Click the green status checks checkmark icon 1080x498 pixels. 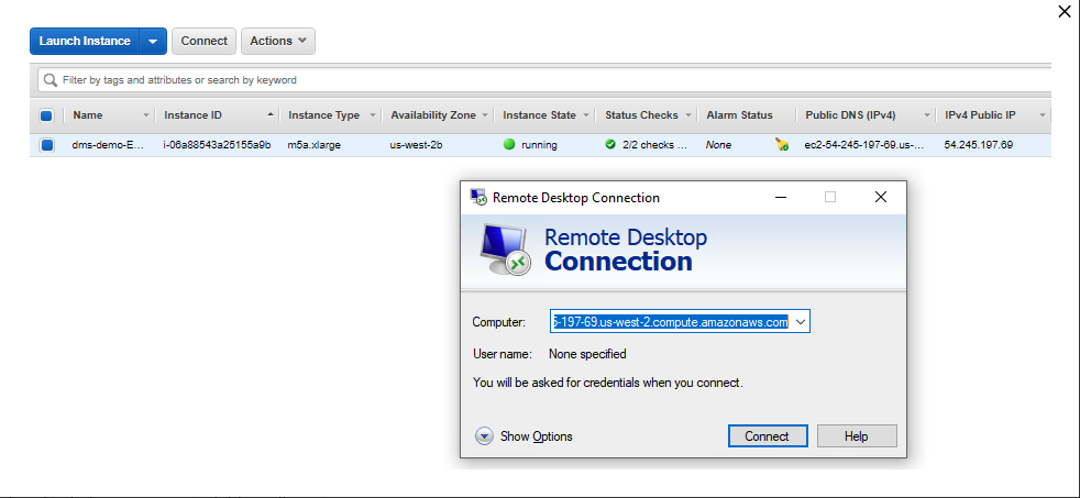610,145
